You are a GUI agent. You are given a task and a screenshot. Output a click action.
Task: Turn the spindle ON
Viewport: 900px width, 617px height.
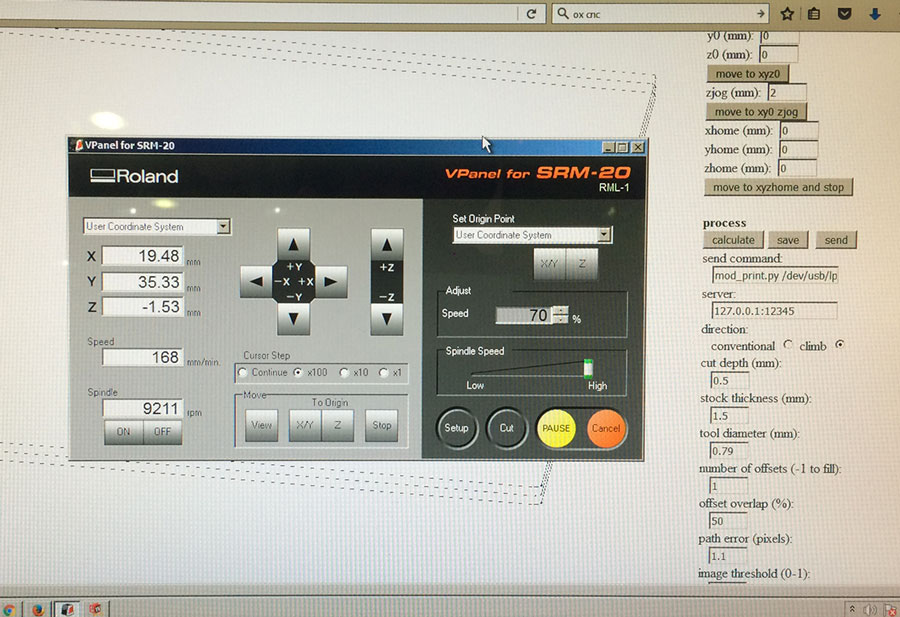[x=123, y=432]
